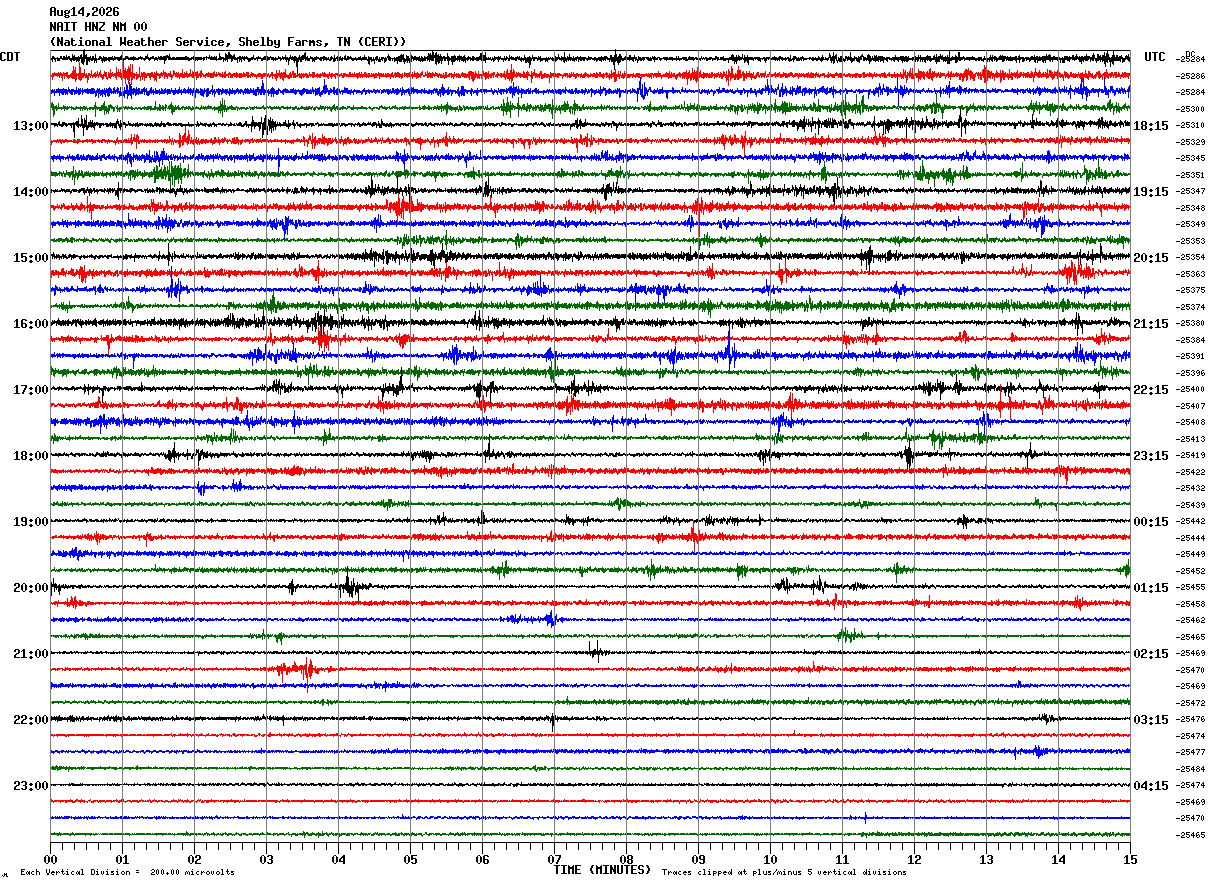Image resolution: width=1210 pixels, height=886 pixels.
Task: Click the DC offset value -25363
Action: (1190, 274)
